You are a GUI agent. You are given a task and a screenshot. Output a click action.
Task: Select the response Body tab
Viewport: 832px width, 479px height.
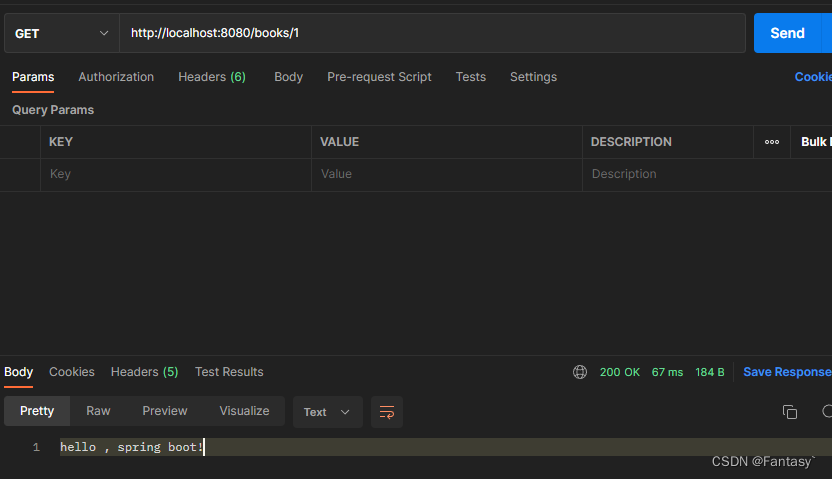point(19,372)
